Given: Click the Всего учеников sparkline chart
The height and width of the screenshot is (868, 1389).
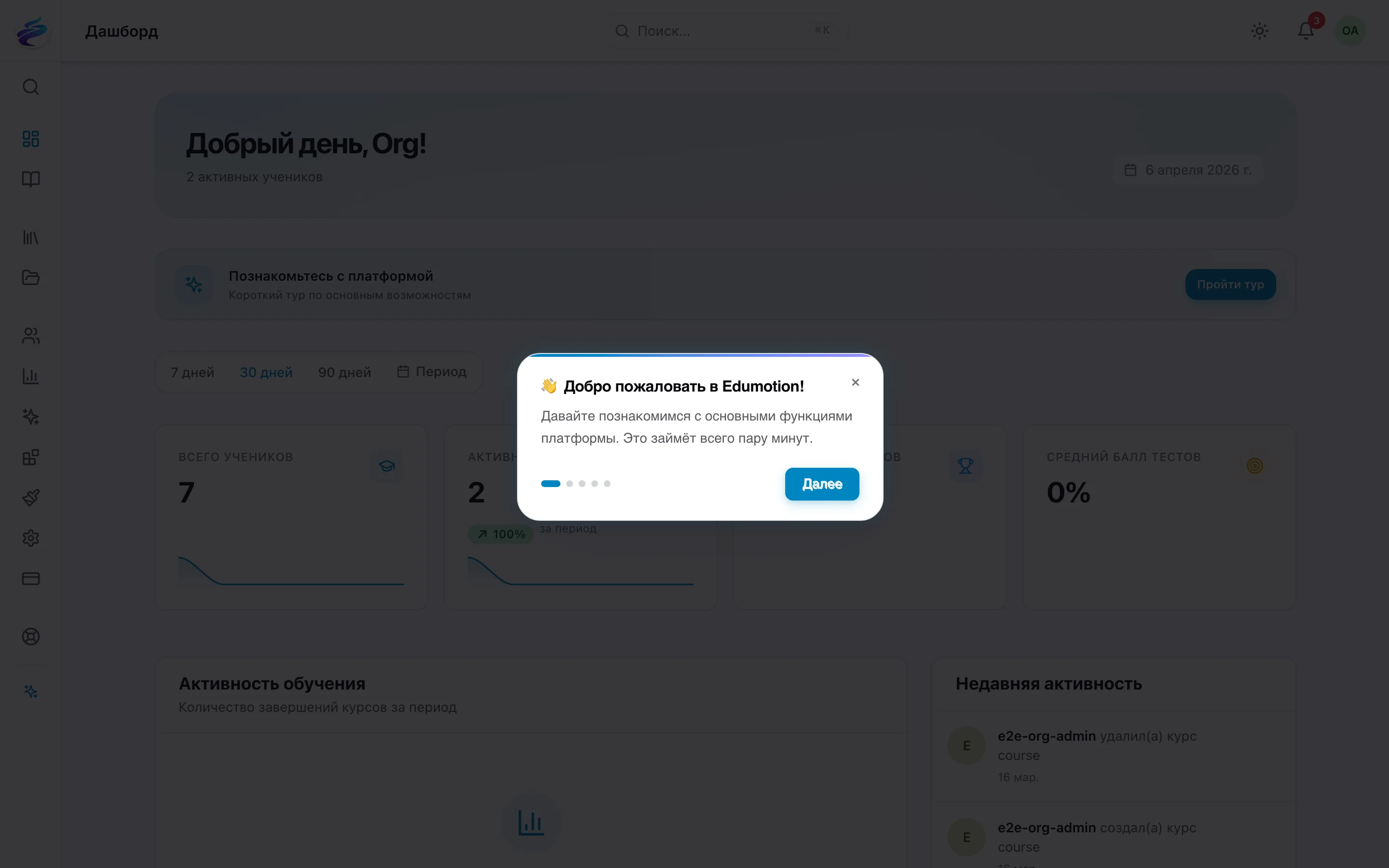Looking at the screenshot, I should [x=291, y=570].
